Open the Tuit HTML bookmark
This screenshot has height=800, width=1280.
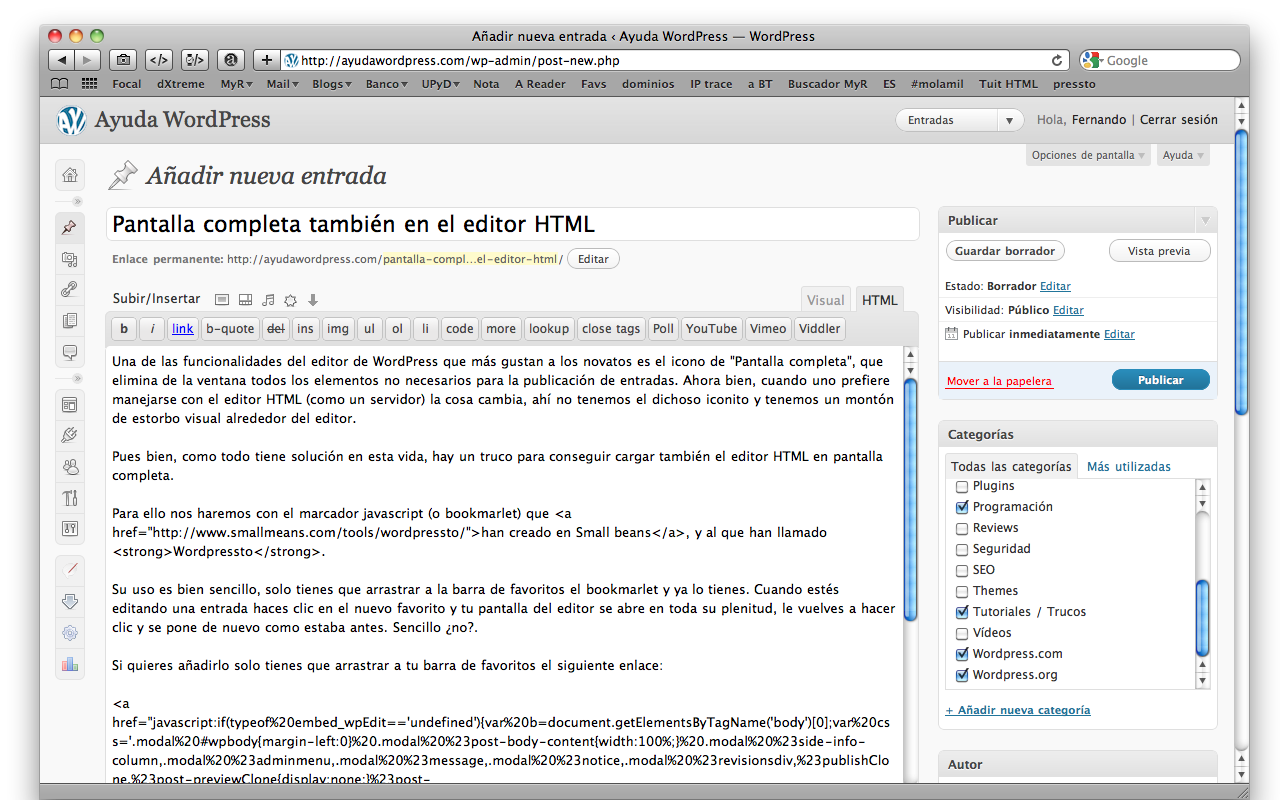[x=1009, y=84]
